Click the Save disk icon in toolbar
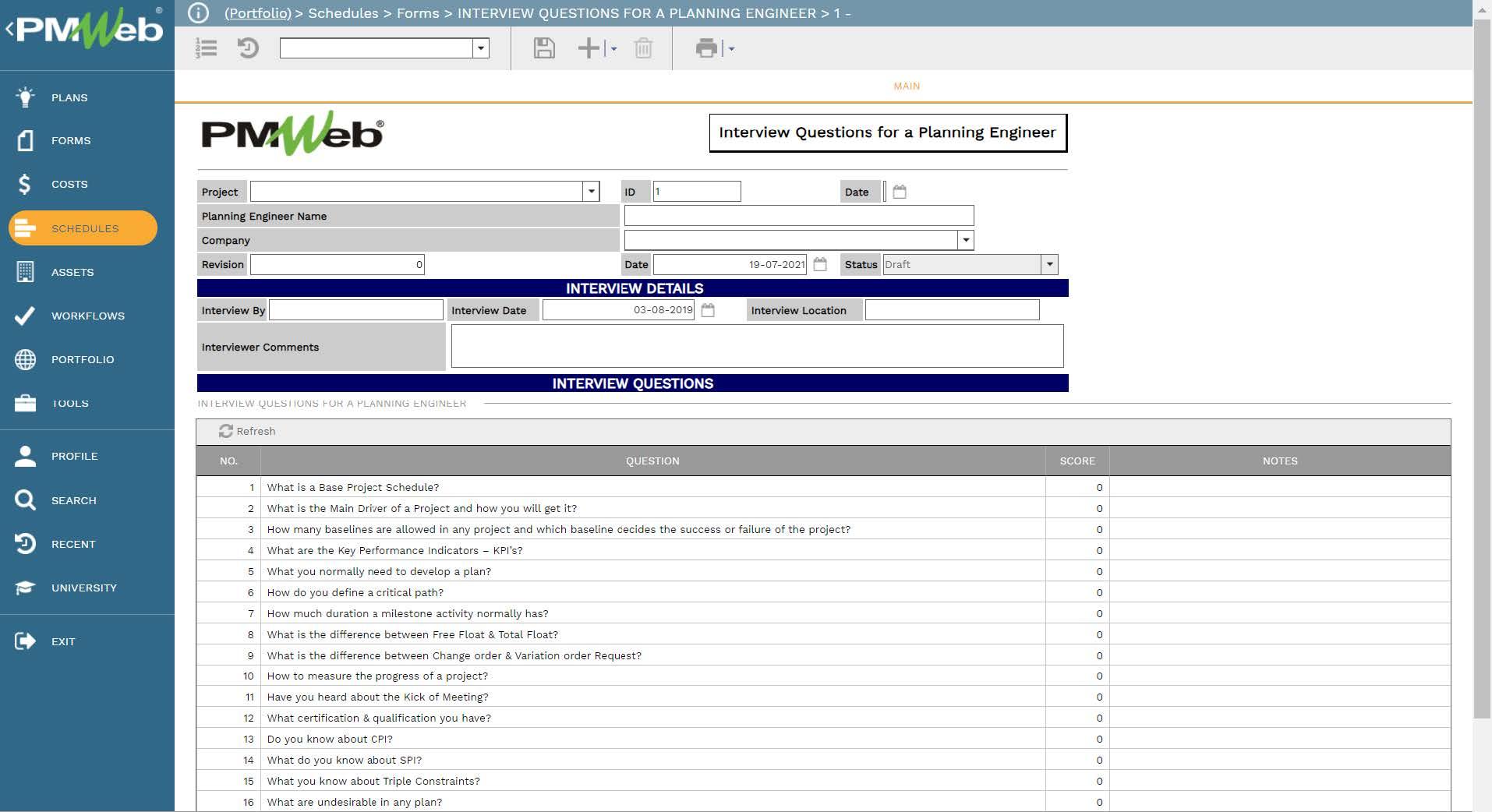Image resolution: width=1492 pixels, height=812 pixels. click(544, 48)
